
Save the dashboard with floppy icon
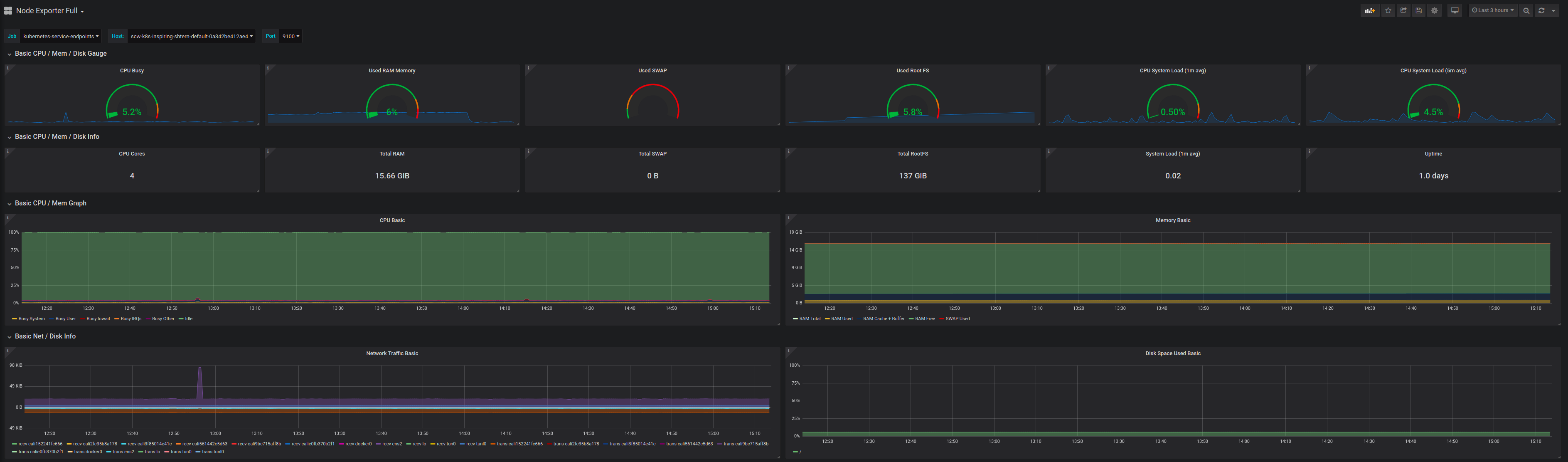[1419, 10]
